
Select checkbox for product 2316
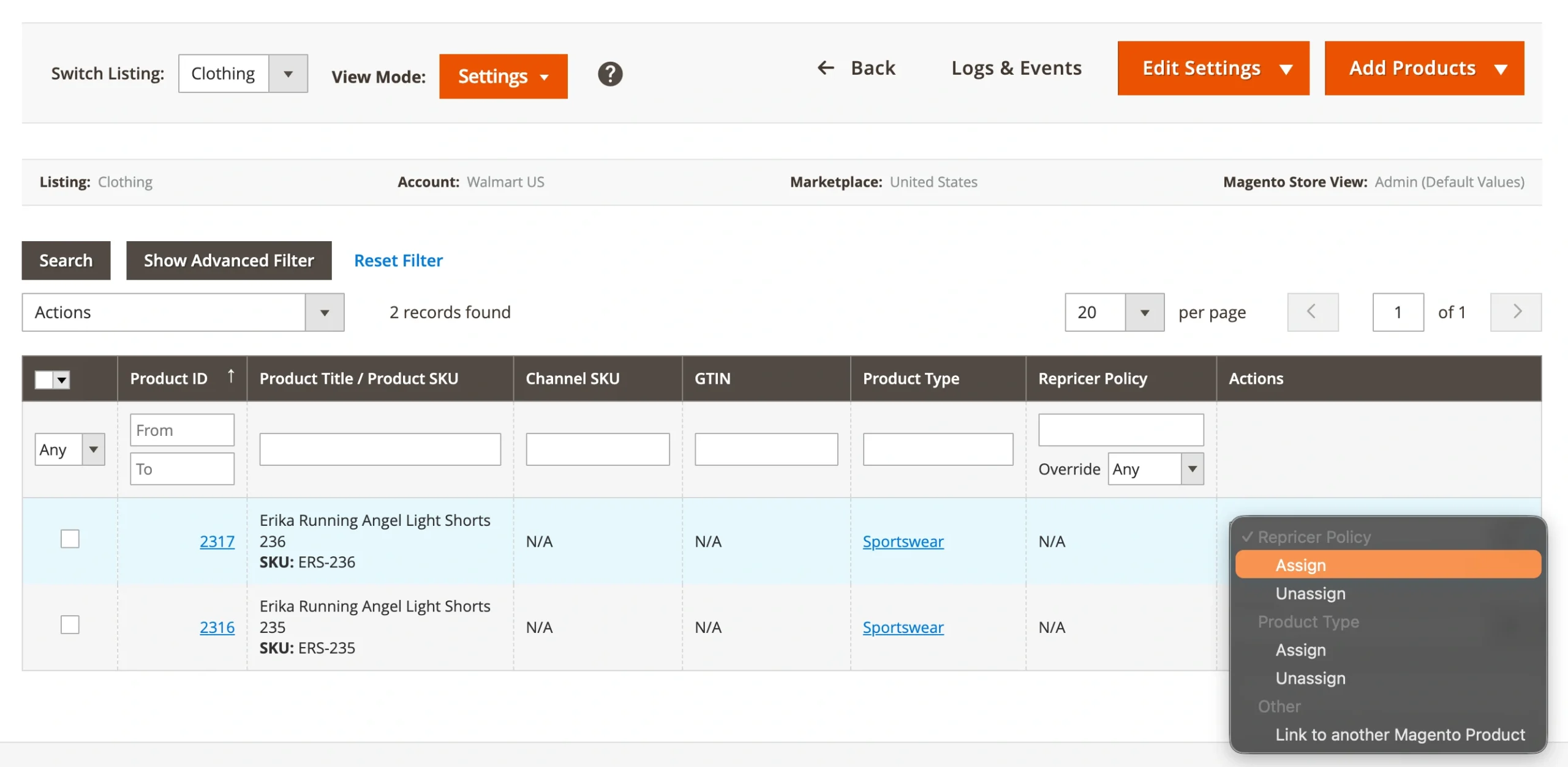tap(70, 624)
